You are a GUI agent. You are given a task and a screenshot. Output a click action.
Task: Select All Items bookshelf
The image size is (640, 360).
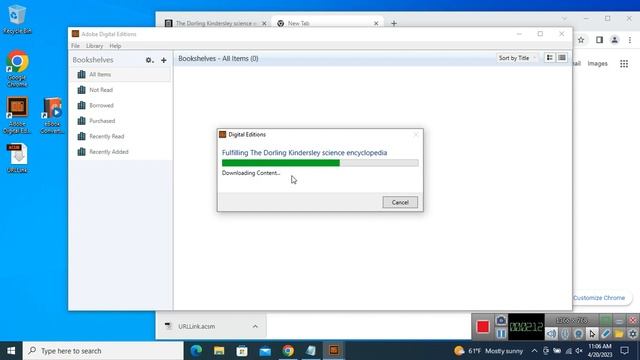point(120,74)
